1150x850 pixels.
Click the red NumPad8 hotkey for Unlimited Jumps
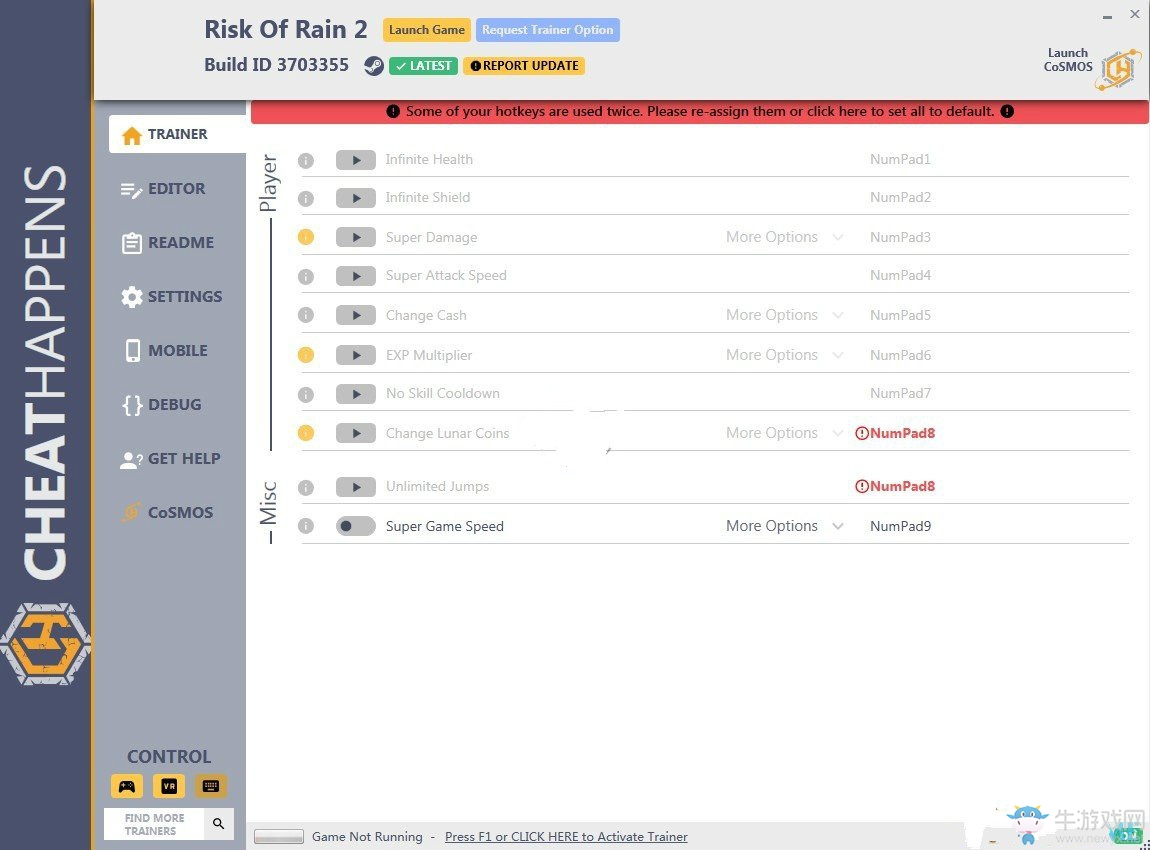click(896, 486)
